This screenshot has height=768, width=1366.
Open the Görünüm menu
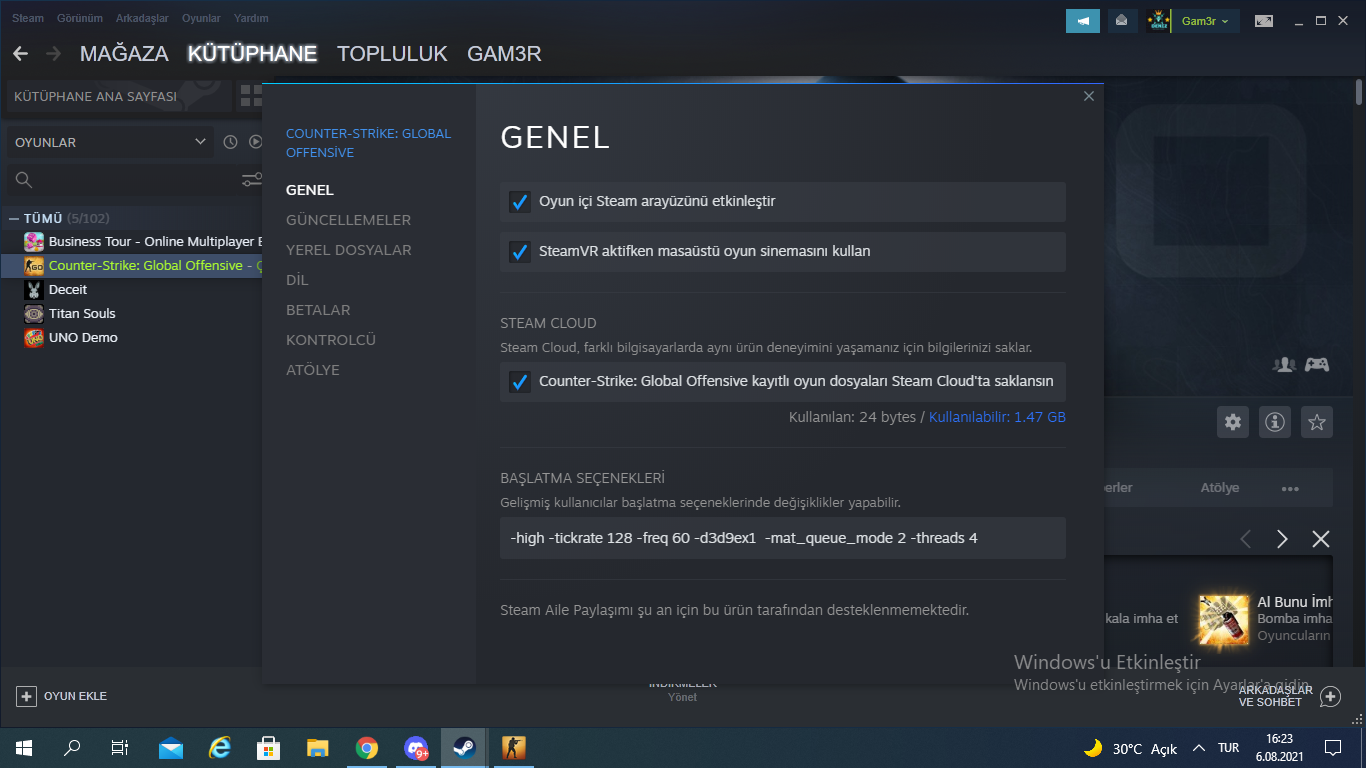click(x=80, y=18)
